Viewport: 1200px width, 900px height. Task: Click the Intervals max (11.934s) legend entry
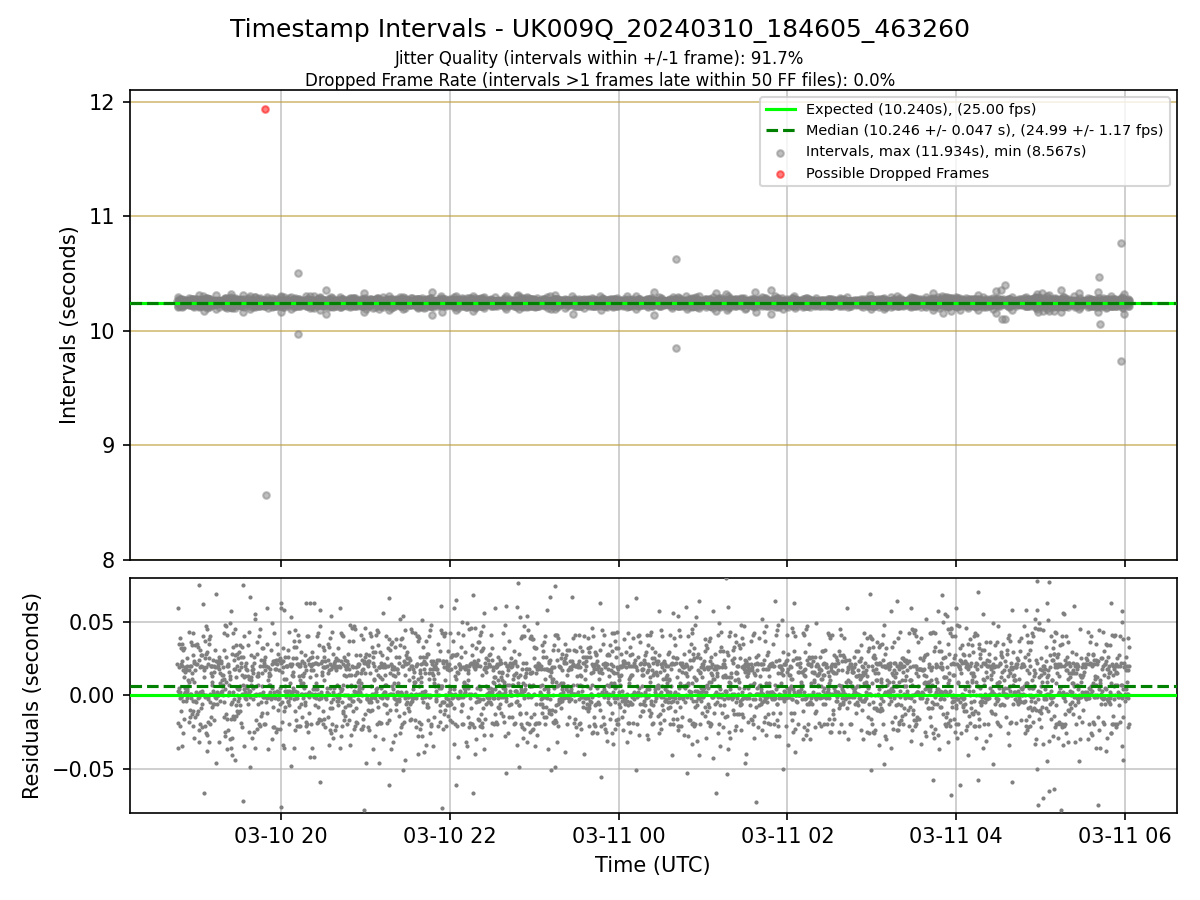pyautogui.click(x=930, y=152)
